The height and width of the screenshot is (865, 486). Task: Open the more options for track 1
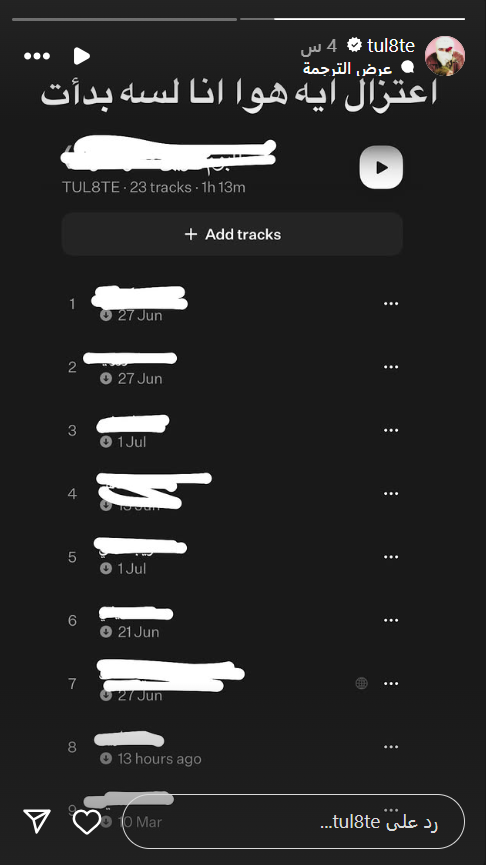click(391, 303)
